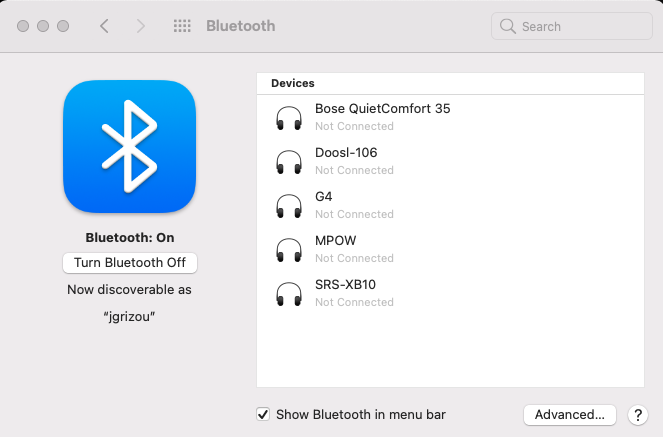663x437 pixels.
Task: Click the magnifying glass search icon
Action: 507,26
